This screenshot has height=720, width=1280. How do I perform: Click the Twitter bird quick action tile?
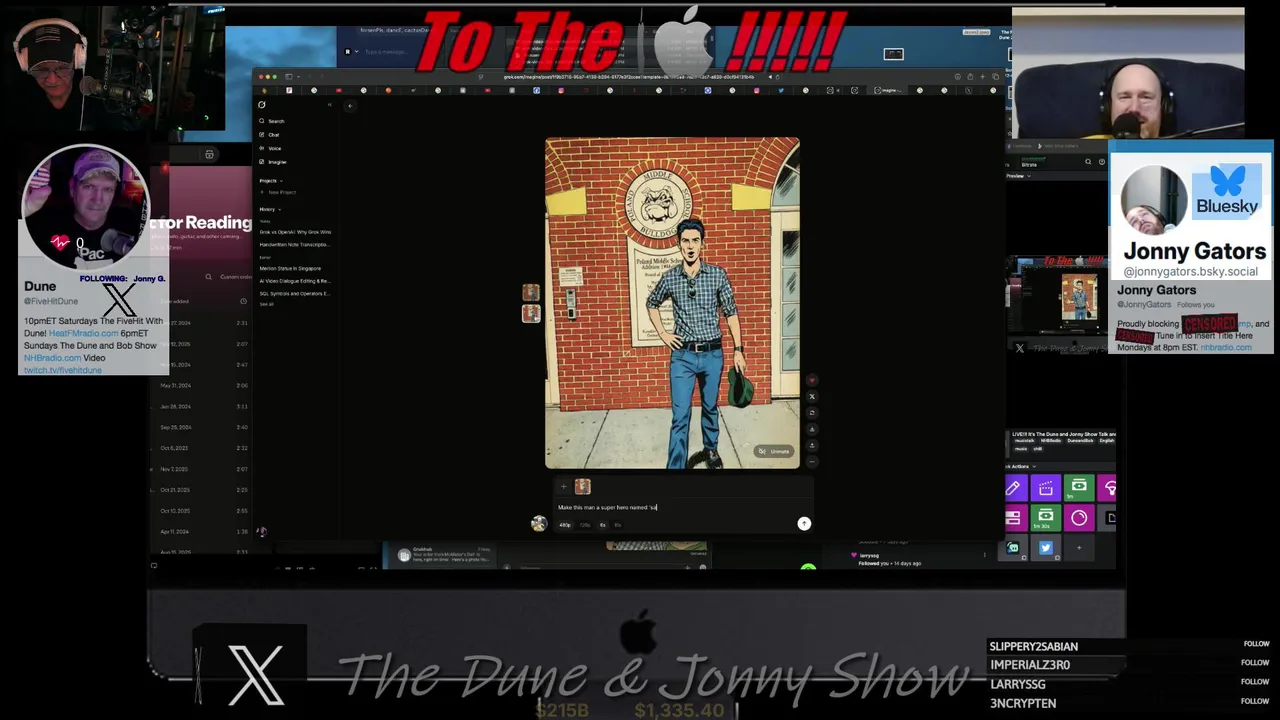point(1046,548)
